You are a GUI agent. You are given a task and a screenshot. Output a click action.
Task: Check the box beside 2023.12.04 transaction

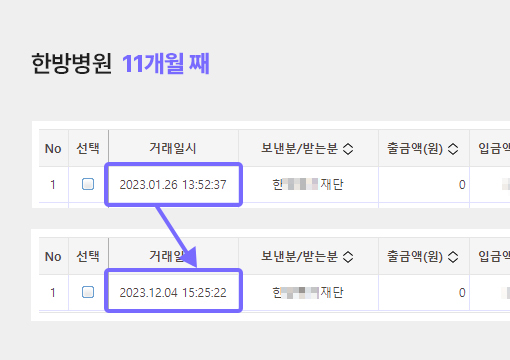point(88,292)
